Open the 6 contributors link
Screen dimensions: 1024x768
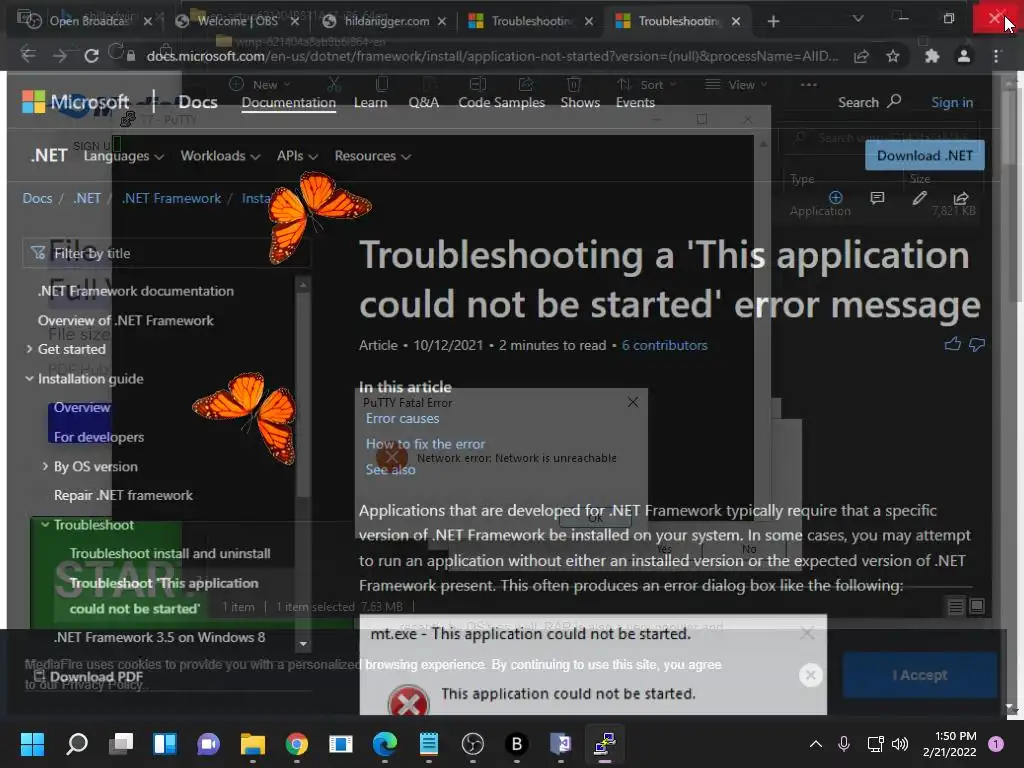664,345
